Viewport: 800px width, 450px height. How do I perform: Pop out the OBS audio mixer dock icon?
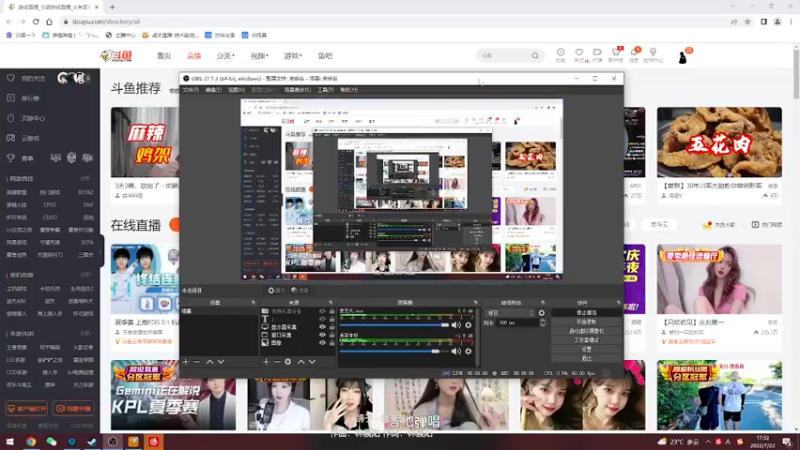tap(476, 303)
